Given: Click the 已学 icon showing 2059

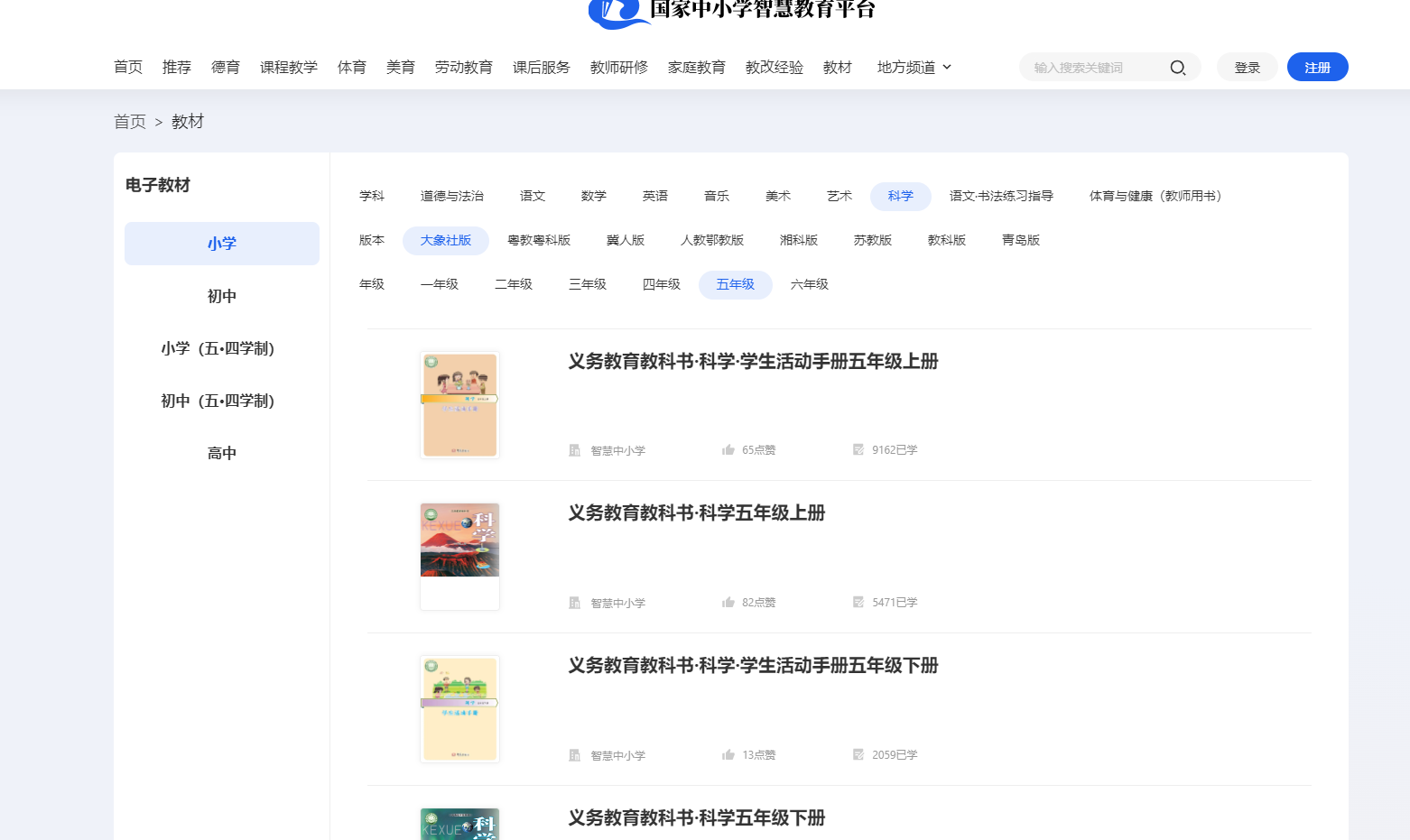Looking at the screenshot, I should (x=858, y=754).
